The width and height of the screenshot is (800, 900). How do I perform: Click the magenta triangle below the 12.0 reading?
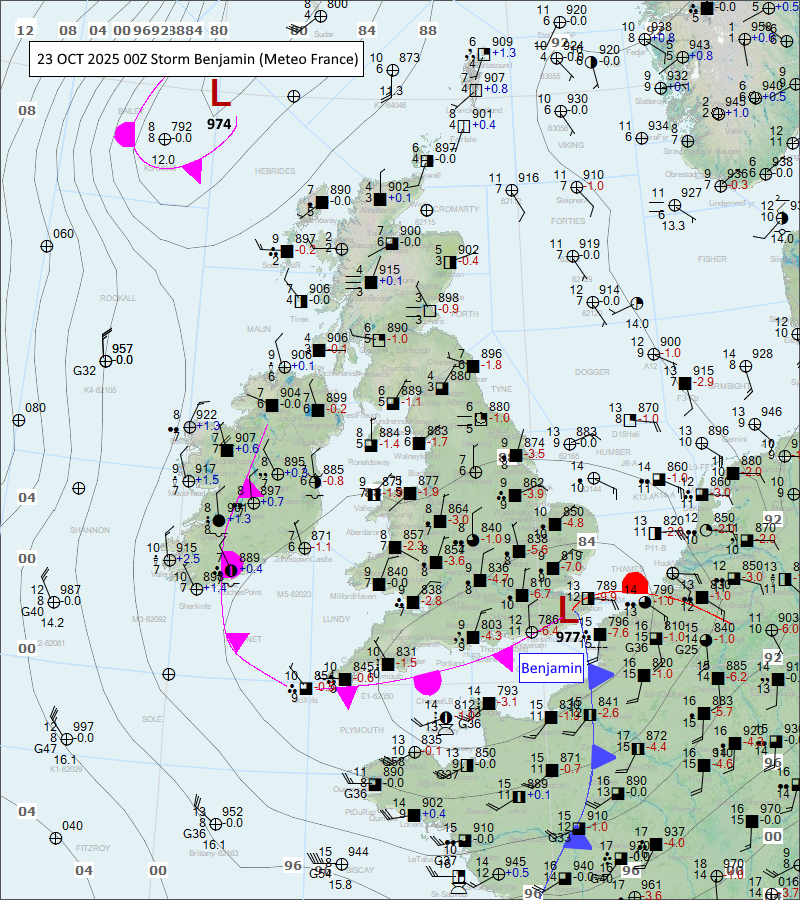[x=192, y=172]
